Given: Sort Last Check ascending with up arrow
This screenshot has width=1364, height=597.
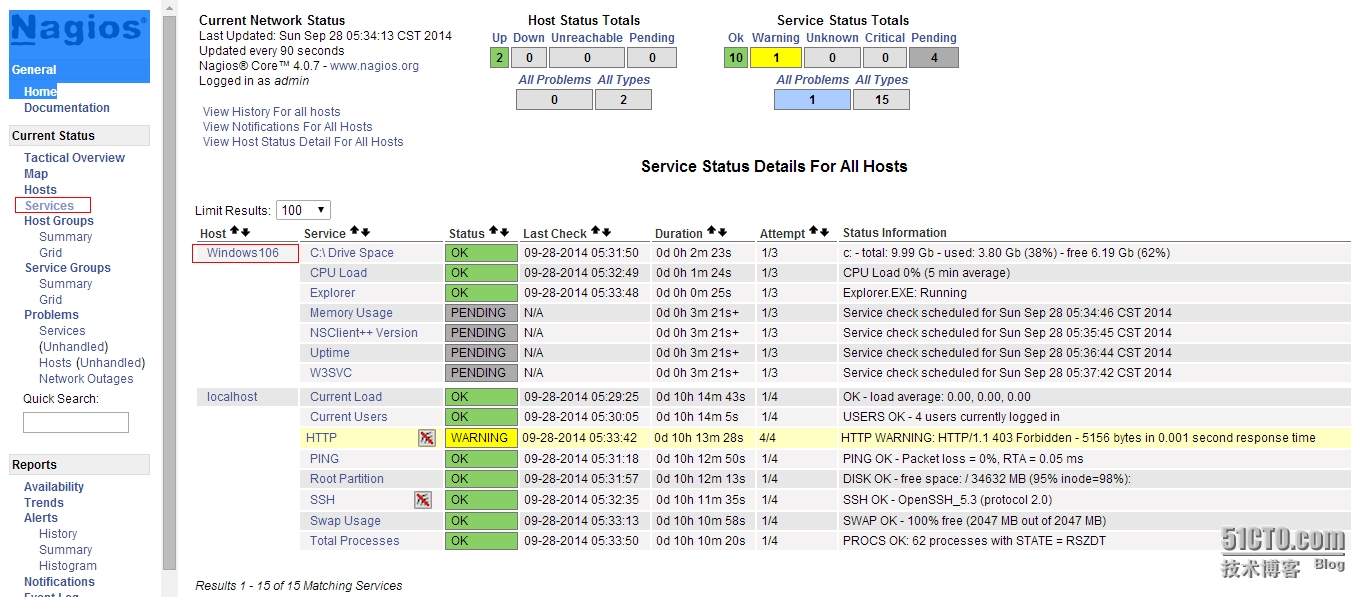Looking at the screenshot, I should coord(596,232).
